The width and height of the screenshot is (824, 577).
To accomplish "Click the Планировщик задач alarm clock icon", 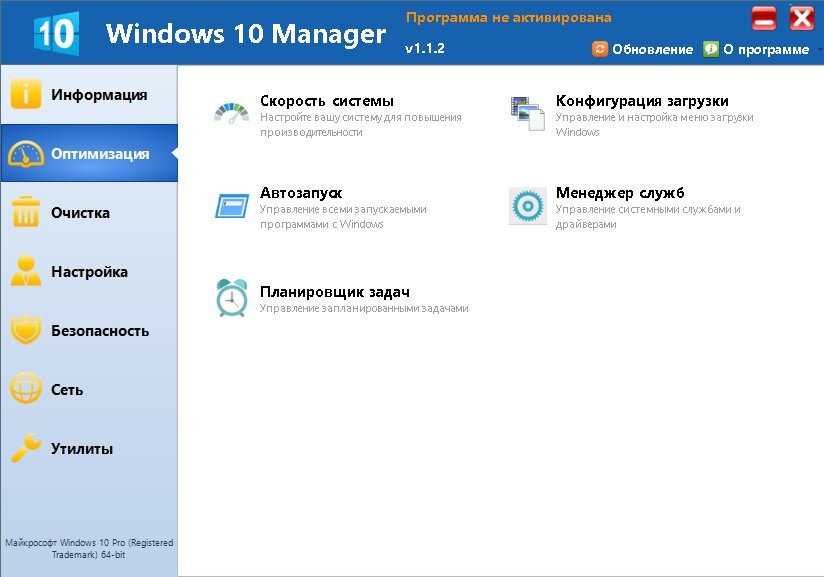I will 232,297.
